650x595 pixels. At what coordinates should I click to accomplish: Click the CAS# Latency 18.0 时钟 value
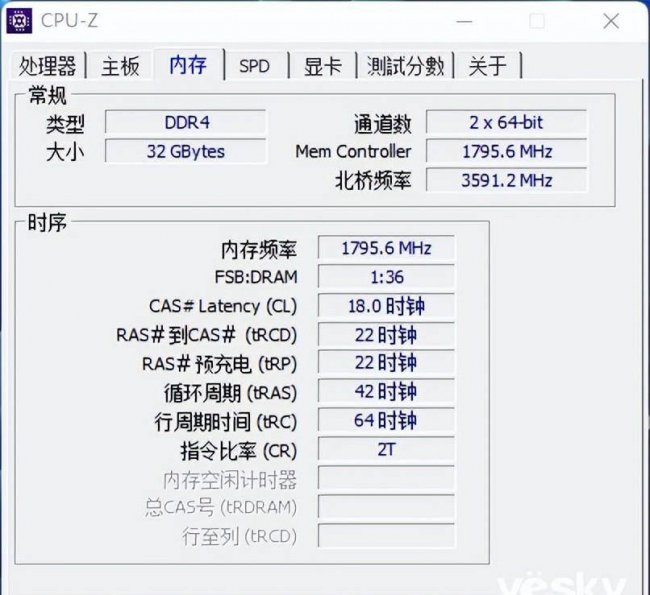[x=386, y=306]
